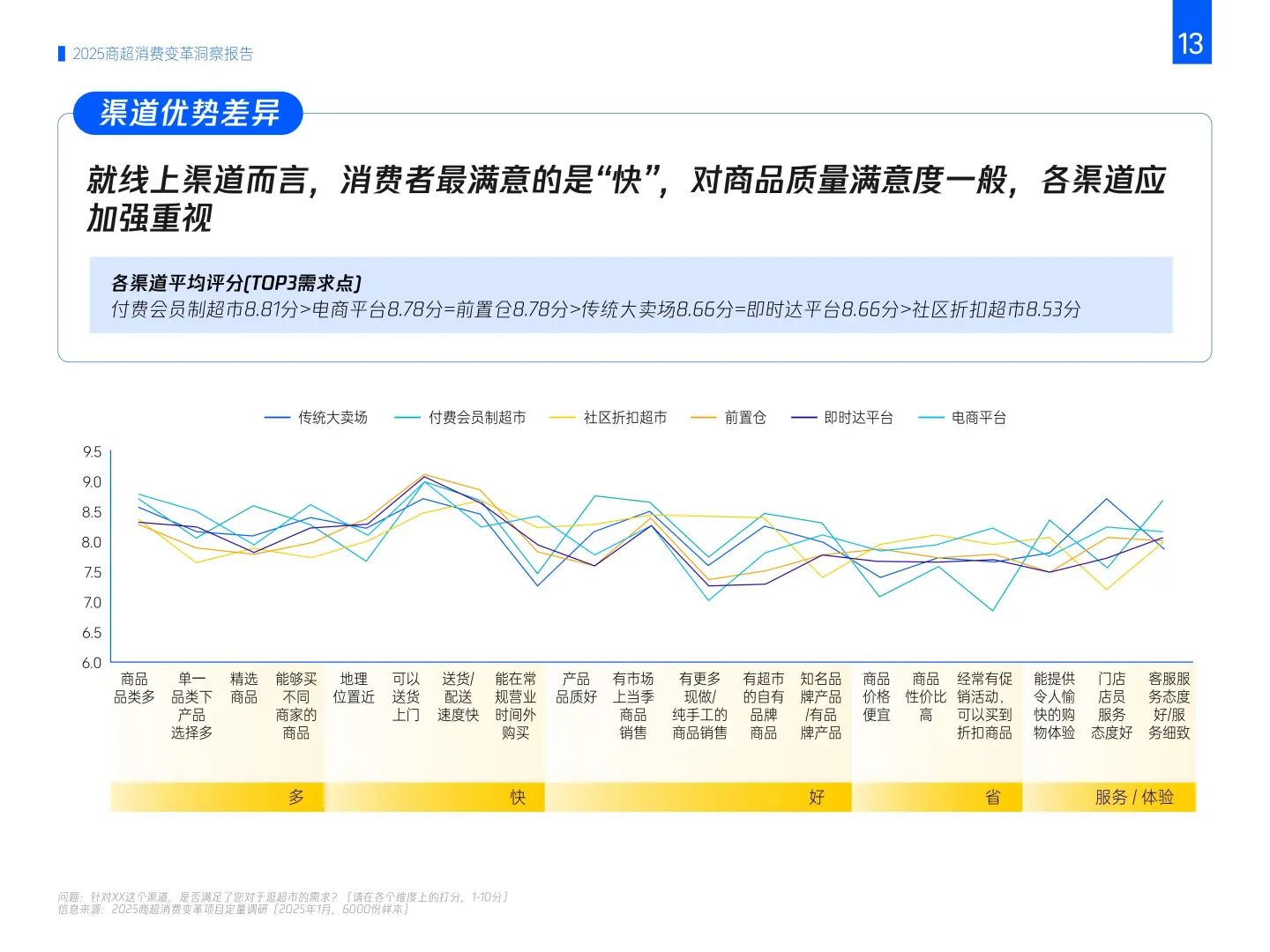Click the '产品品质好' axis label

576,688
